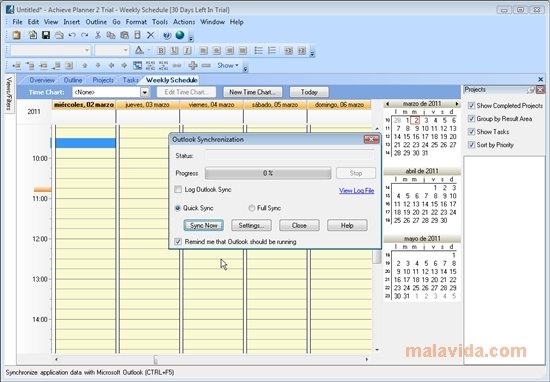Cut the selection using the scissors icon
The image size is (550, 382).
click(x=98, y=35)
